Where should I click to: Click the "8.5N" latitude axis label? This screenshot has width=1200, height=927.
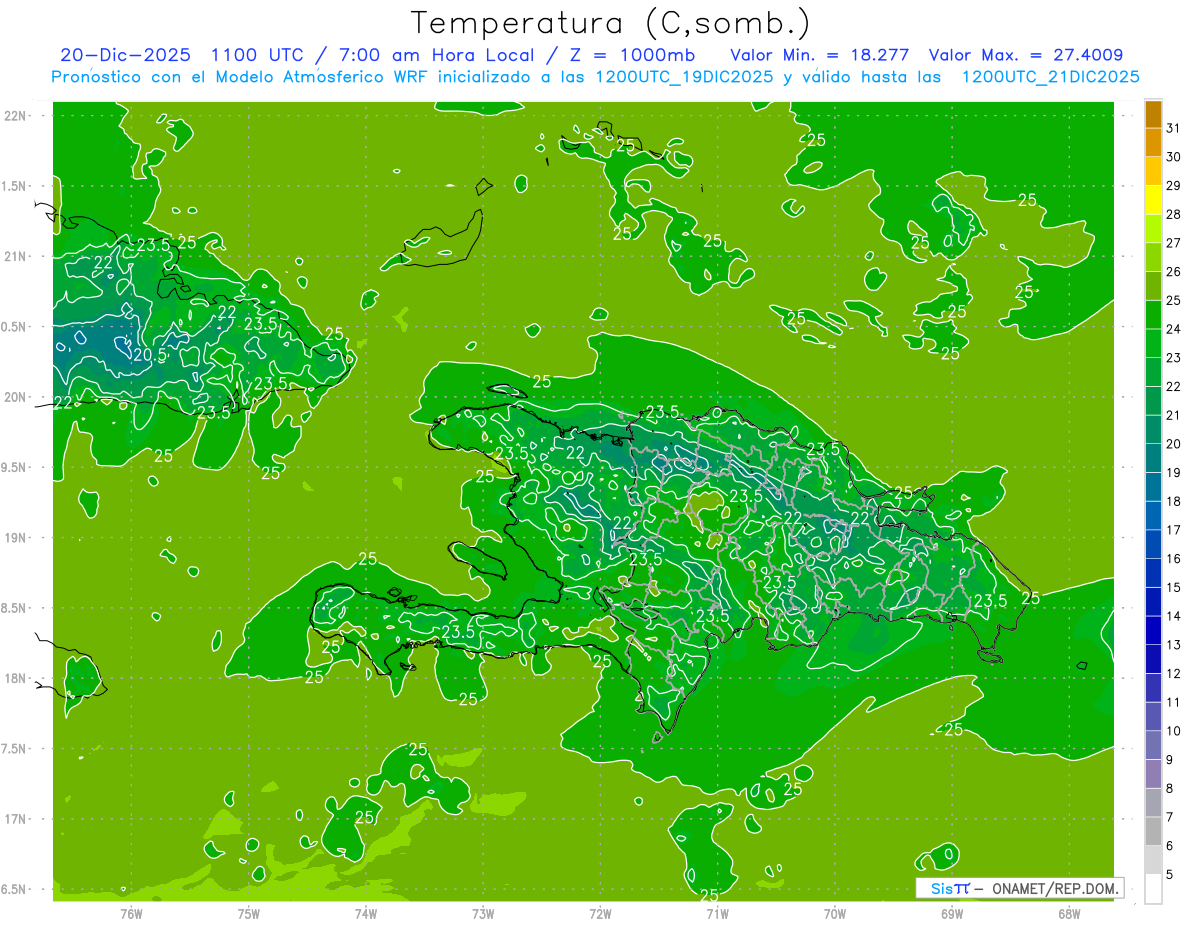coord(15,608)
